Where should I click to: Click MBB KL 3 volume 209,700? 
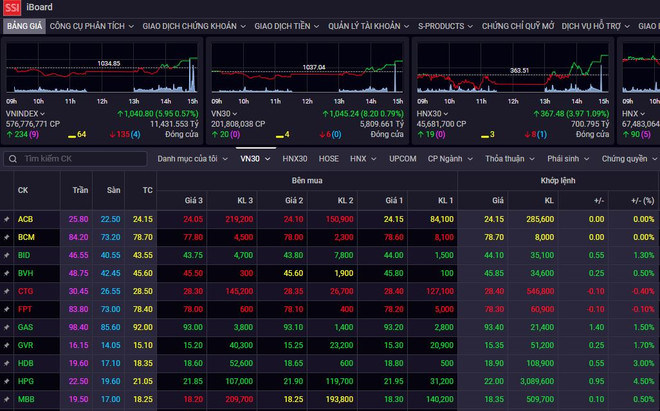[239, 399]
